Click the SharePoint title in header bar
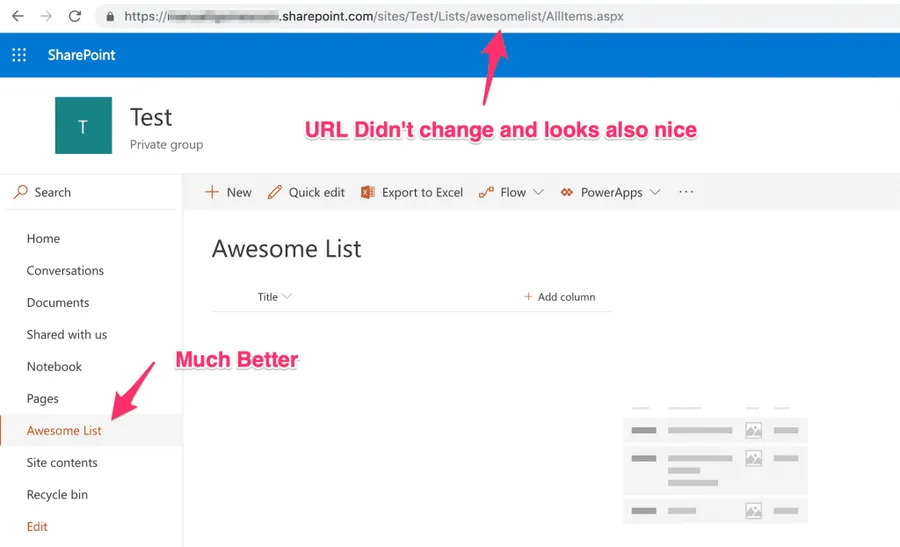The image size is (900, 547). point(81,55)
